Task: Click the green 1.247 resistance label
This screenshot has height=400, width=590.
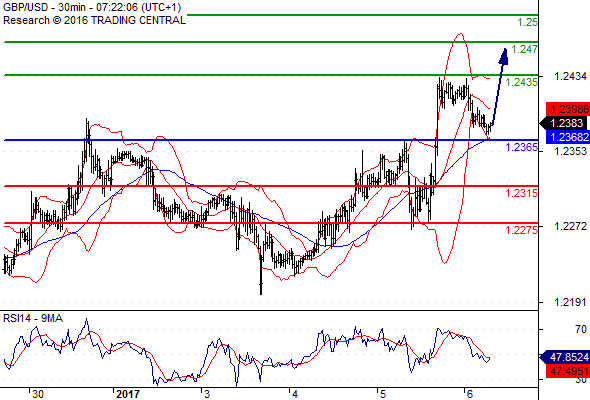Action: coord(525,49)
